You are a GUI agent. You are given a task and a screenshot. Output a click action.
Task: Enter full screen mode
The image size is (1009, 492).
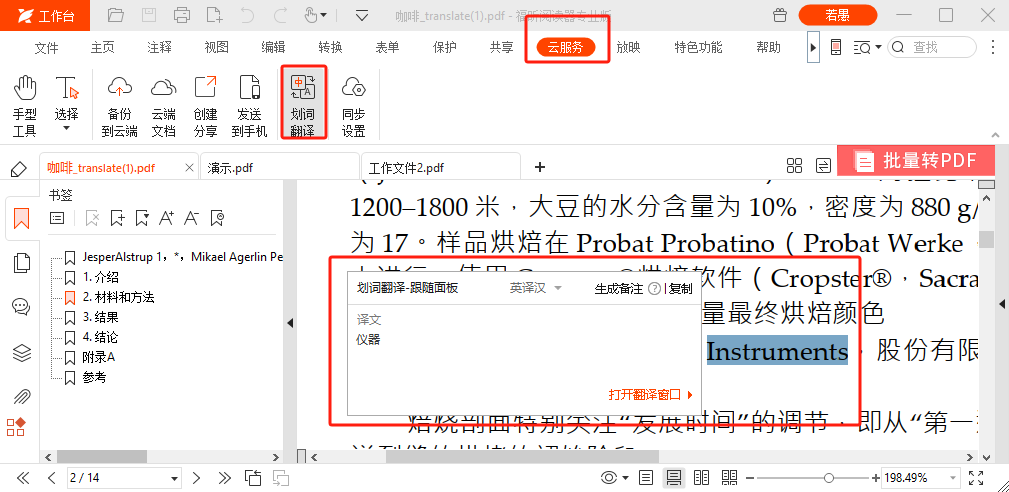[x=976, y=478]
